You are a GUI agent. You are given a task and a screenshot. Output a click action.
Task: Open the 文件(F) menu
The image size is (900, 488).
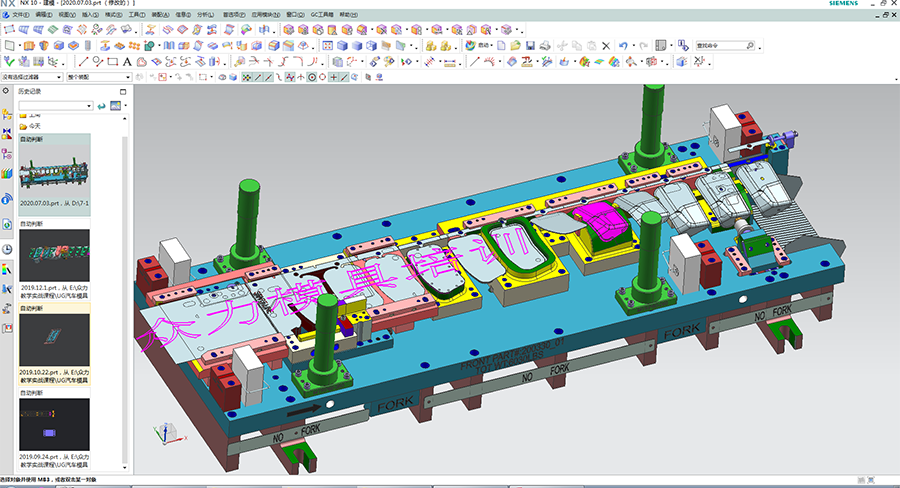click(x=21, y=16)
